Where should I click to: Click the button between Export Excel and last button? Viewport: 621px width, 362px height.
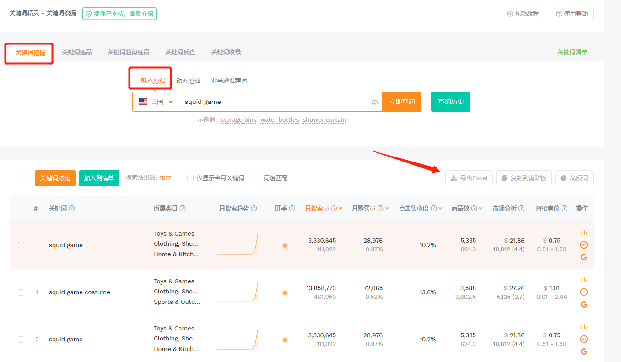pos(524,178)
